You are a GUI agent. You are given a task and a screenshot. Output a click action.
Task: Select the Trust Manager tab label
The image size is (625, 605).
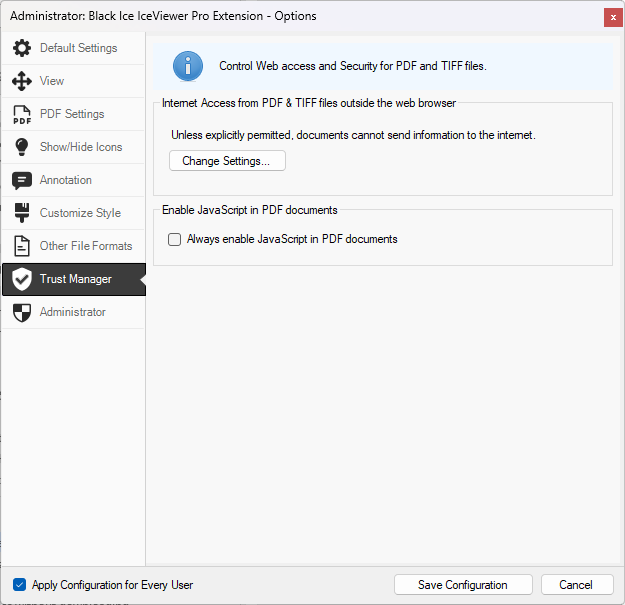(76, 279)
